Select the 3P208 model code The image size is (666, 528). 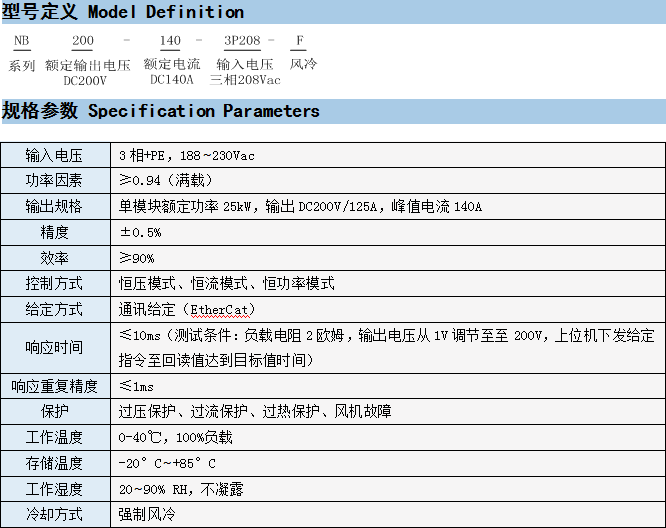coord(242,40)
